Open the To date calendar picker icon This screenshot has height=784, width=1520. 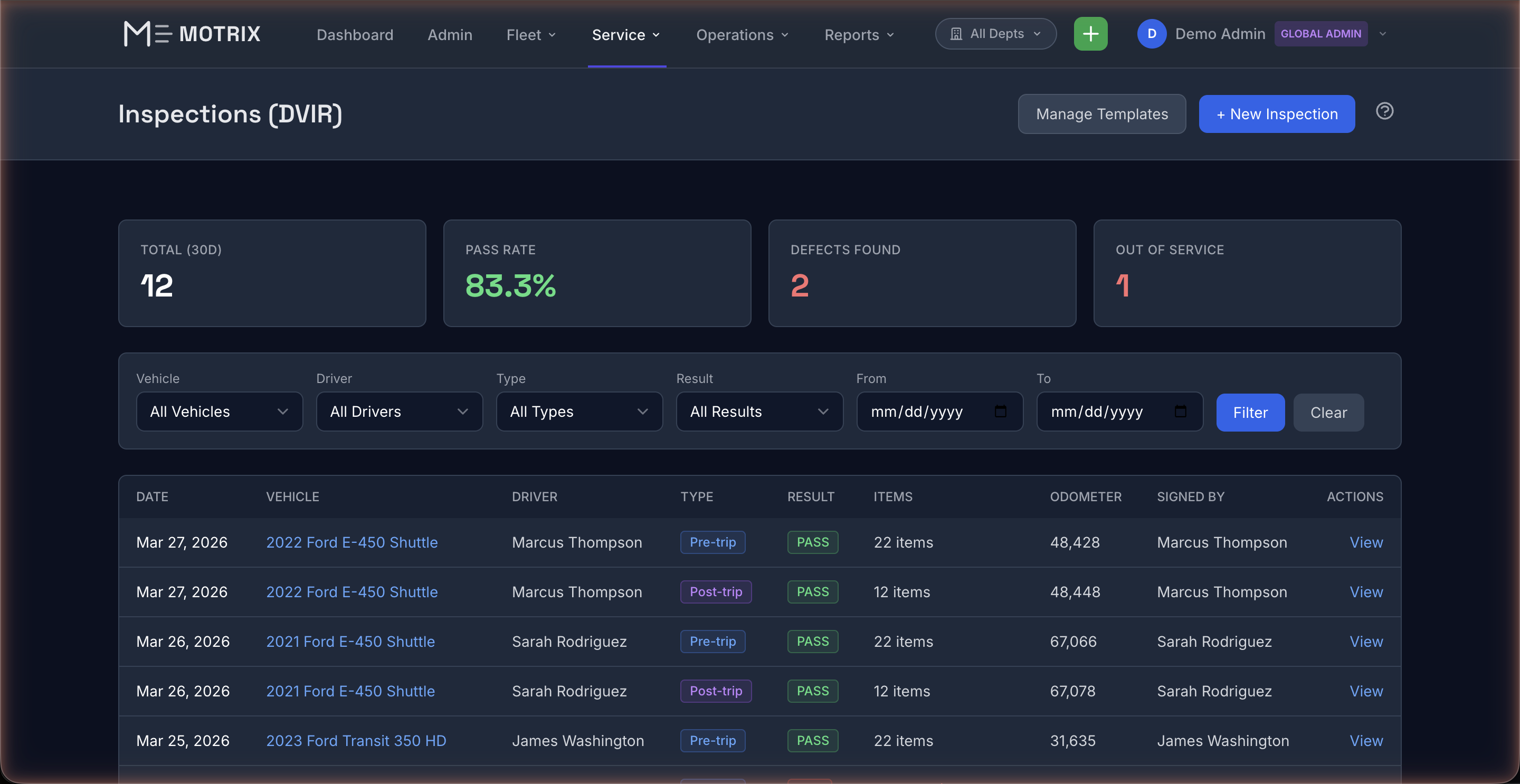click(1180, 411)
